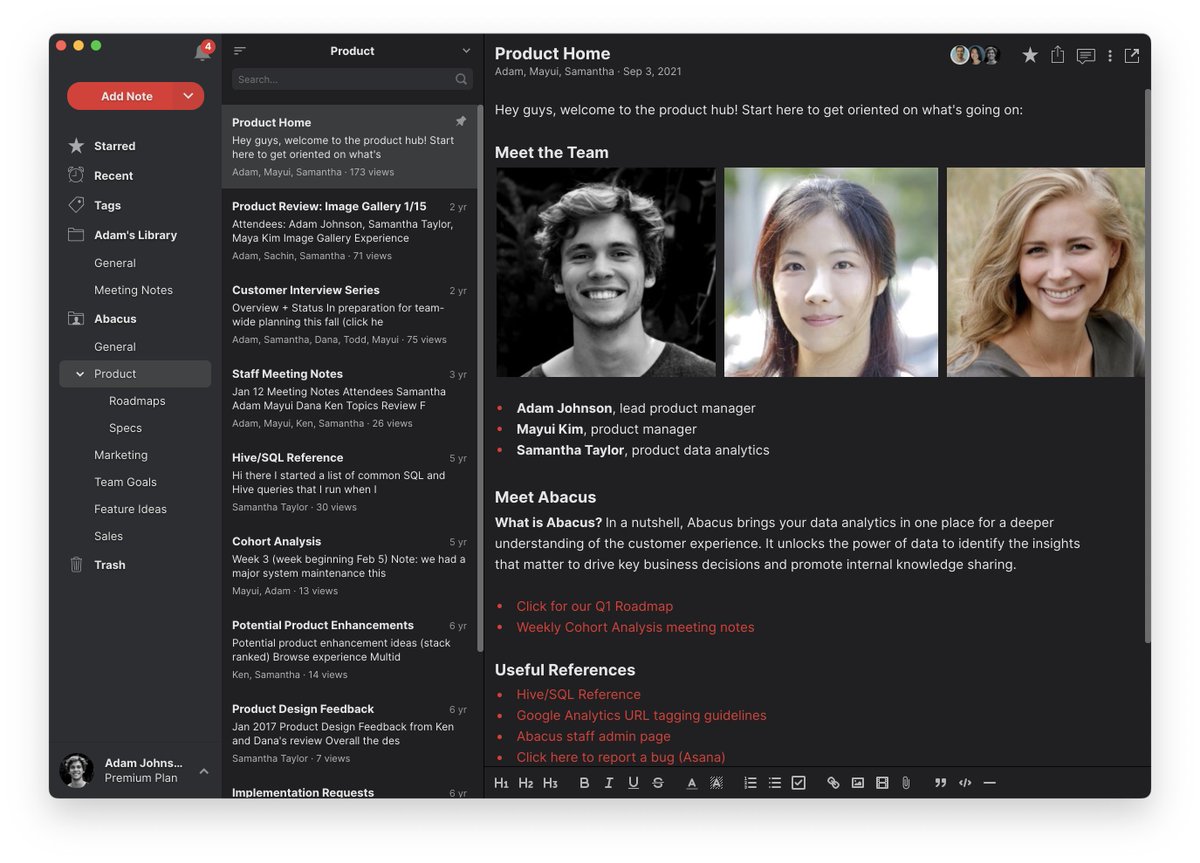This screenshot has height=863, width=1200.
Task: Insert a block quote
Action: pyautogui.click(x=940, y=783)
